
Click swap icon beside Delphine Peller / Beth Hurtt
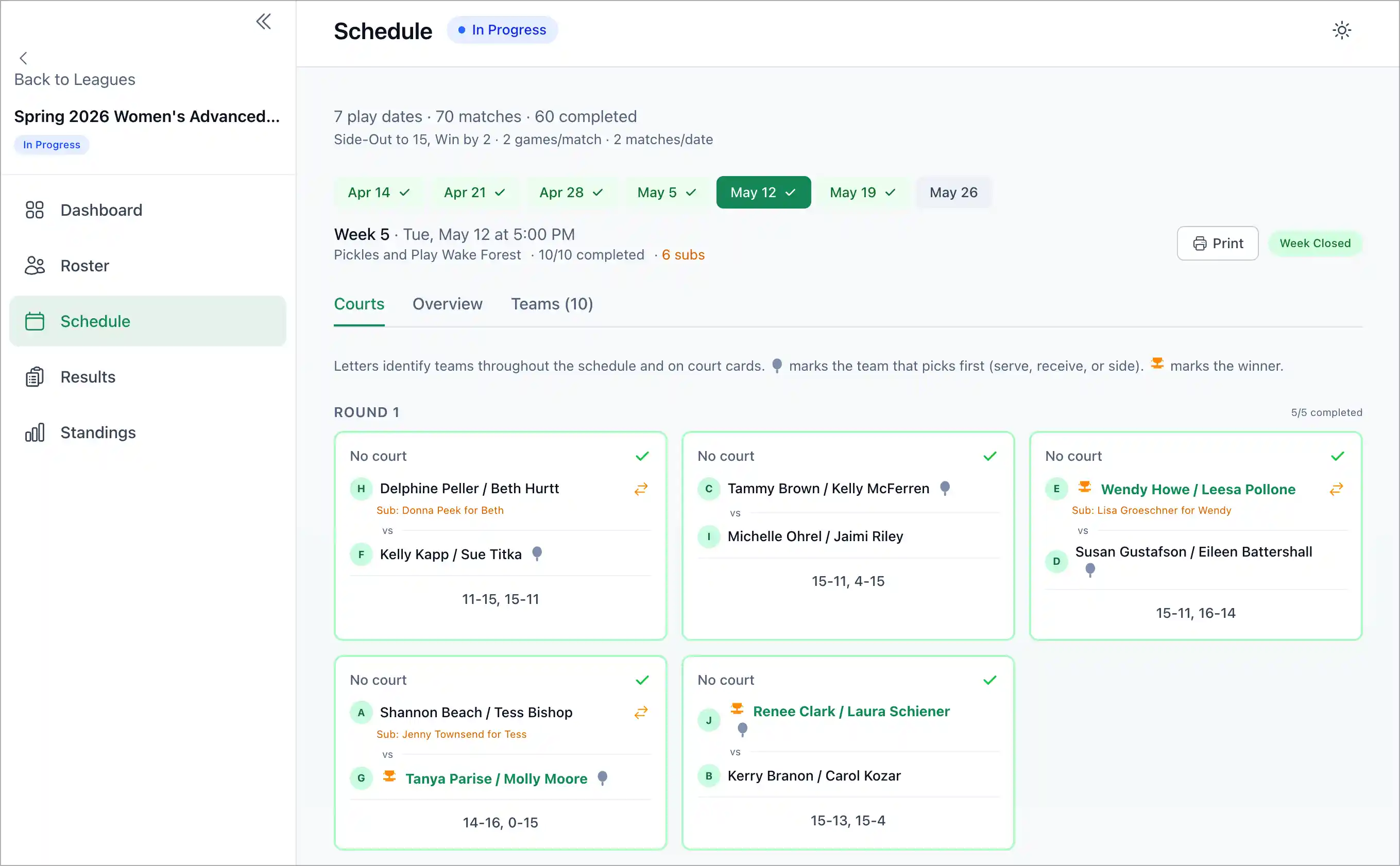641,489
